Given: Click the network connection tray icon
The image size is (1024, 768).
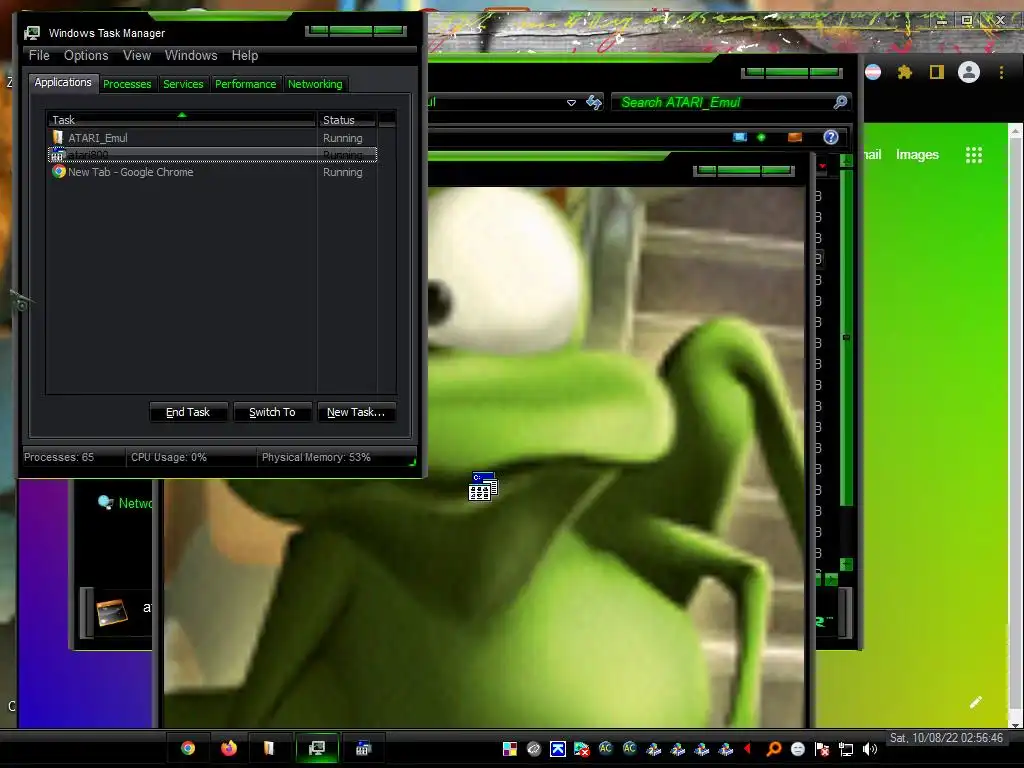Looking at the screenshot, I should [846, 749].
